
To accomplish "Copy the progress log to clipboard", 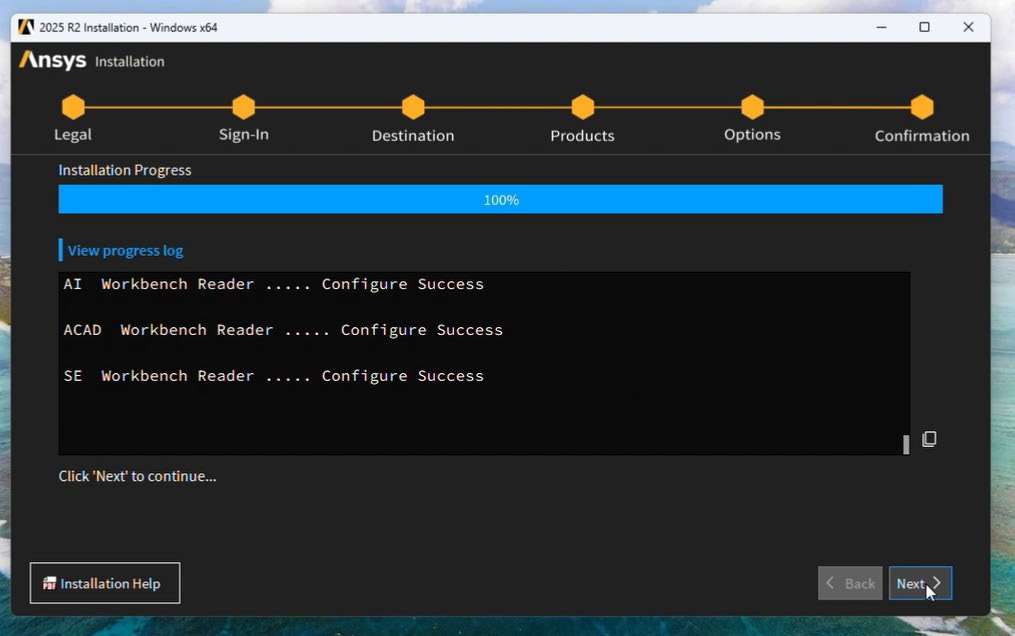I will coord(929,439).
